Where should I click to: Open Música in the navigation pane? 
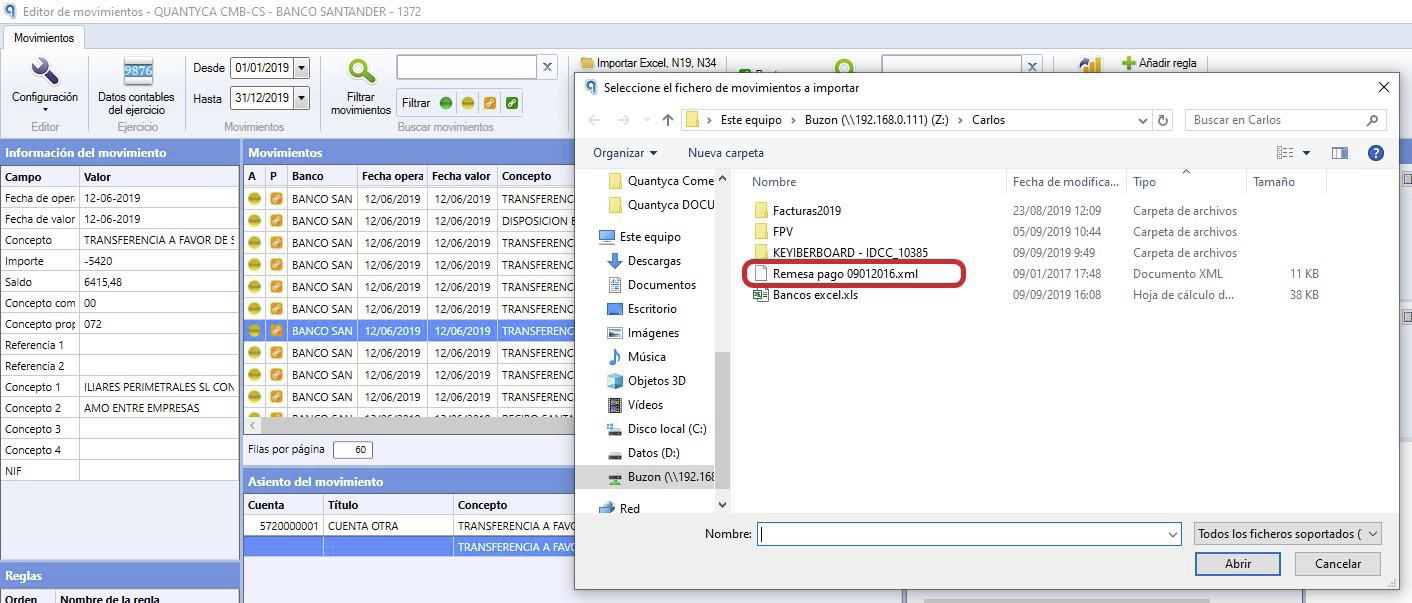[646, 357]
